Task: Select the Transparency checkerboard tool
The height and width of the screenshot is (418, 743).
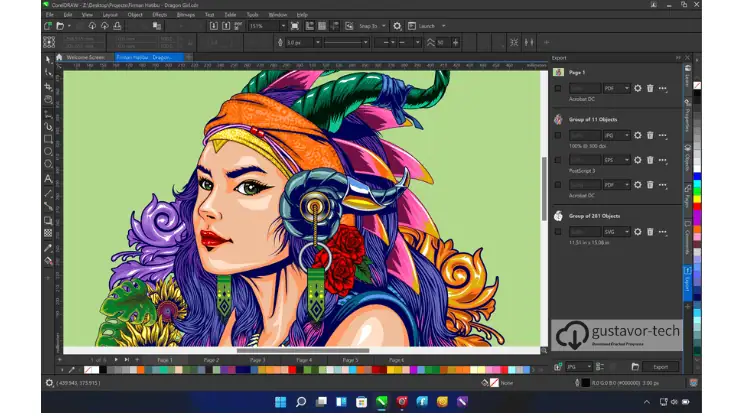Action: click(48, 233)
